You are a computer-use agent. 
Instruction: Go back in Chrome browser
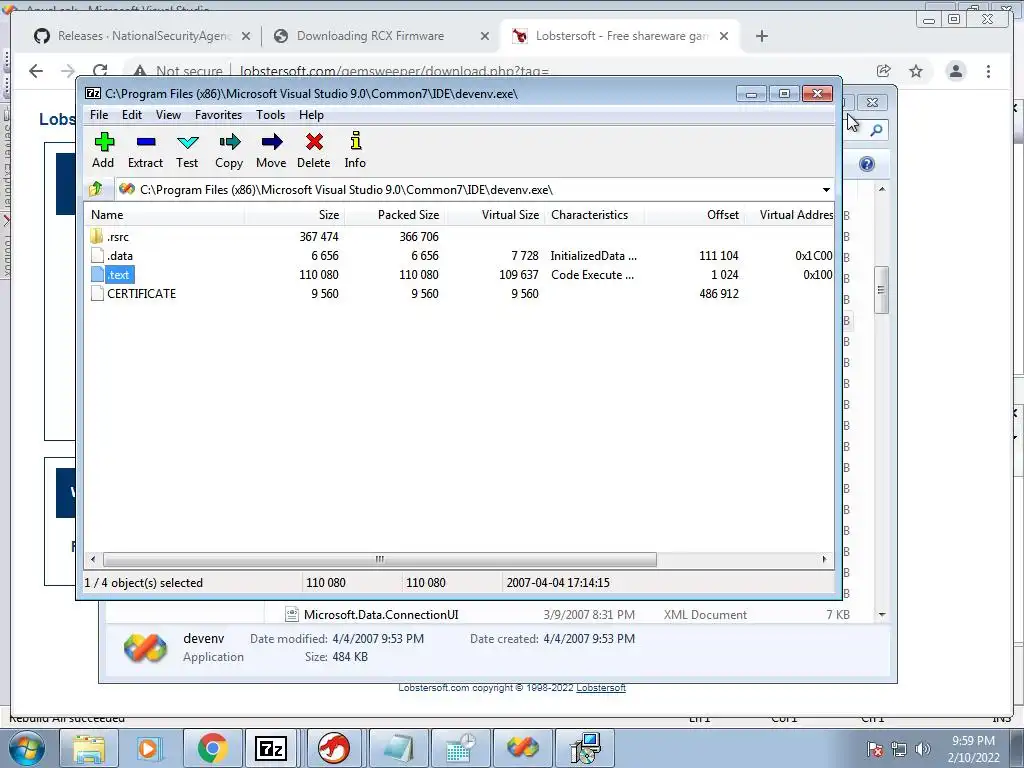coord(36,71)
